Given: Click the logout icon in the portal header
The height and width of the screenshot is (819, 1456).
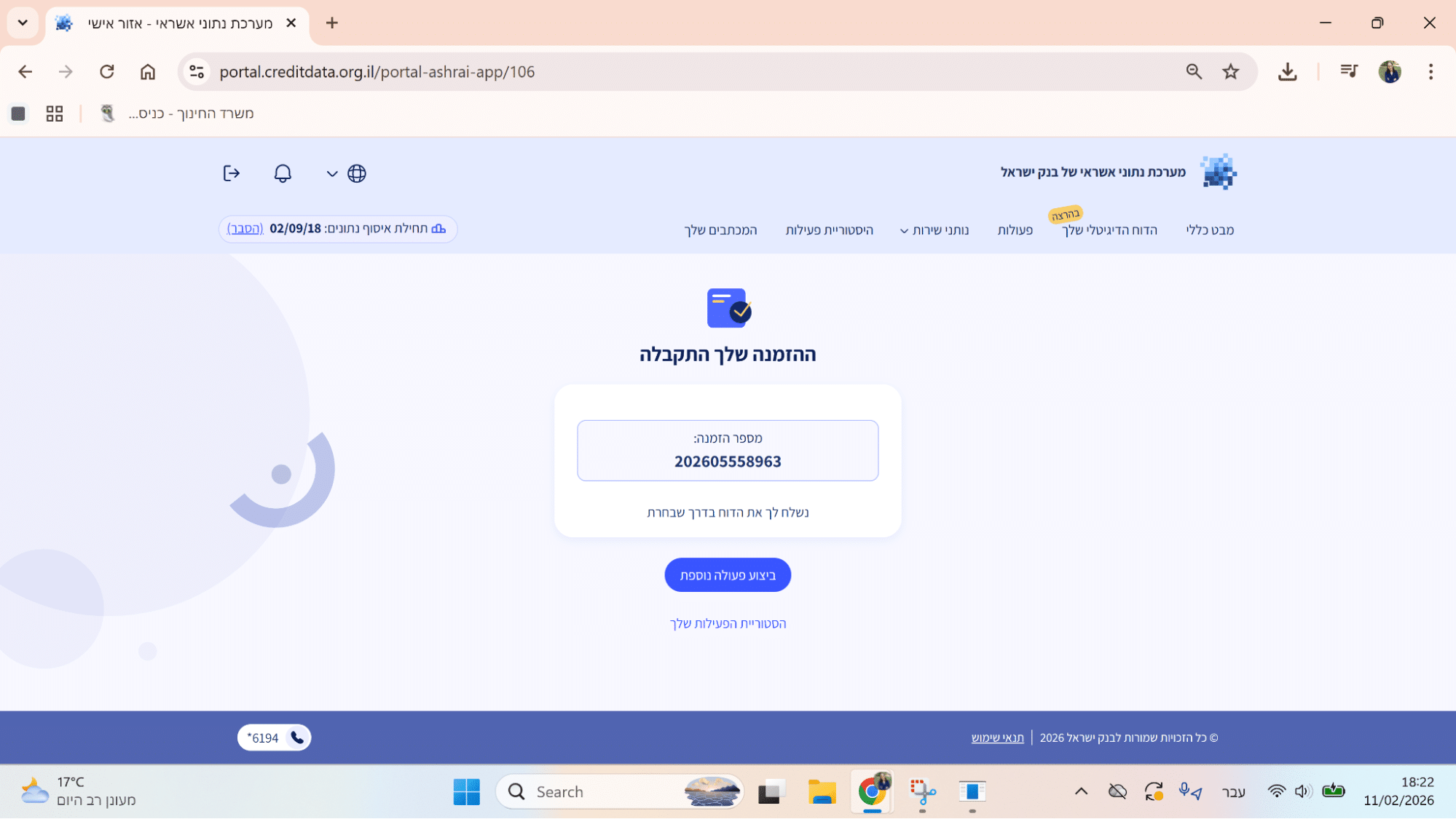Looking at the screenshot, I should (x=231, y=173).
